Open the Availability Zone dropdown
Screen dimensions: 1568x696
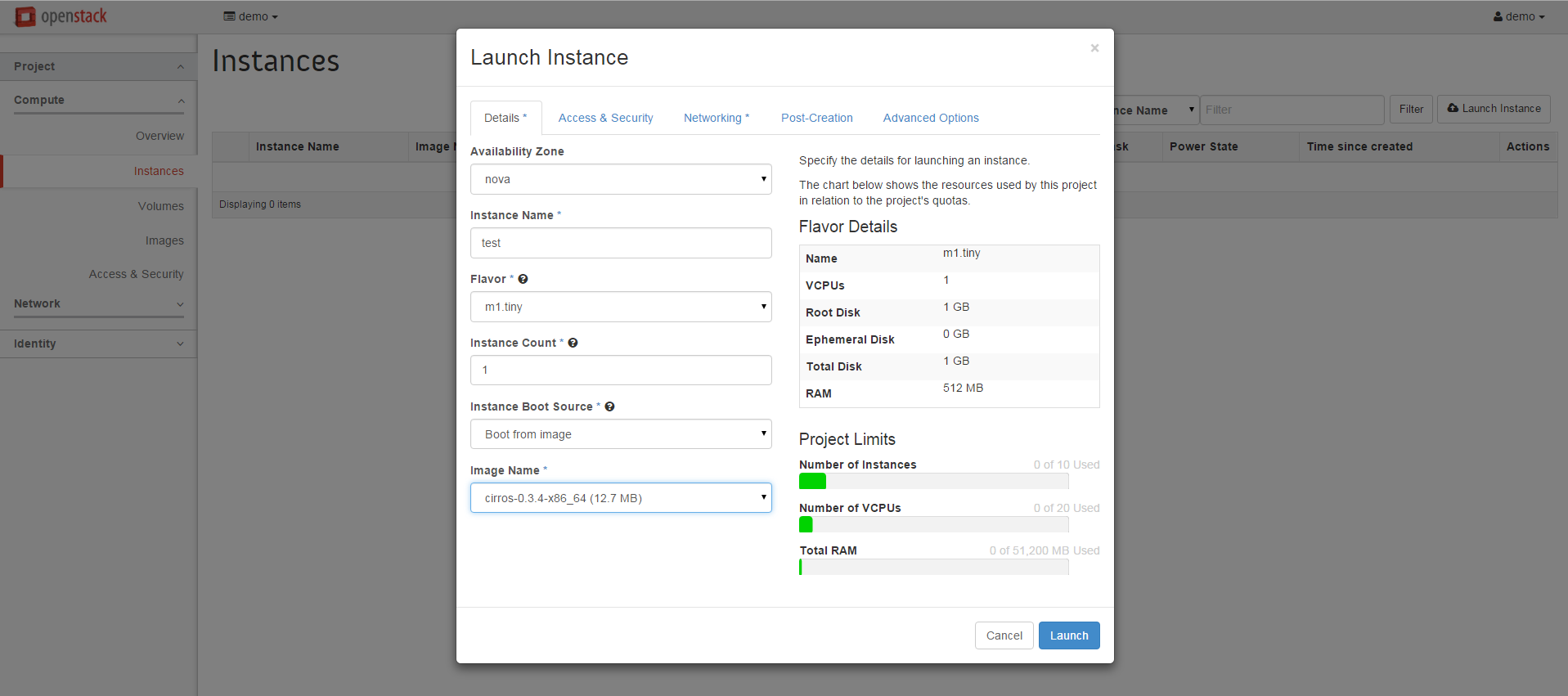point(620,179)
